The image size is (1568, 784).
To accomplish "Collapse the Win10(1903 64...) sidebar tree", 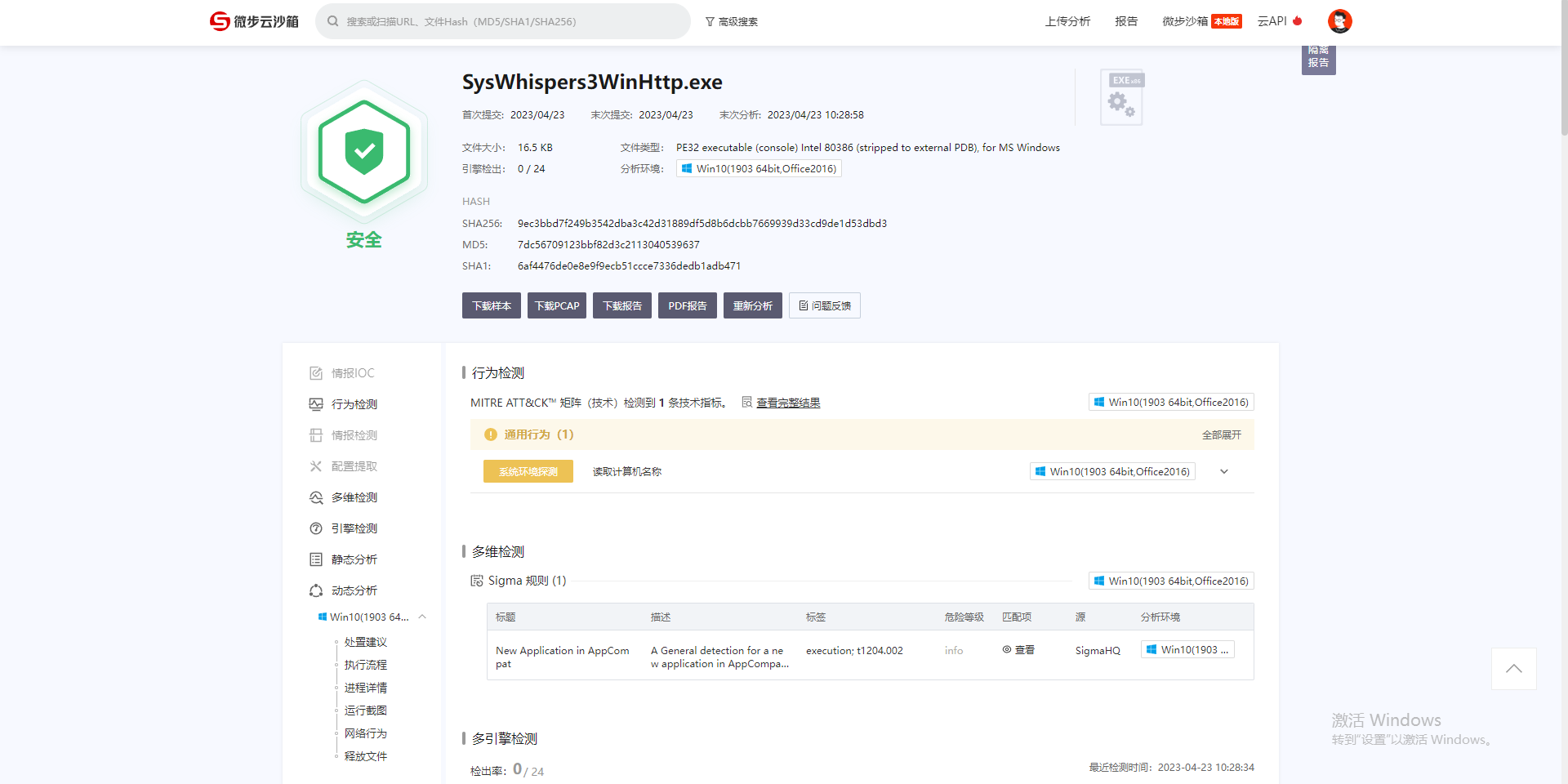I will click(x=422, y=617).
